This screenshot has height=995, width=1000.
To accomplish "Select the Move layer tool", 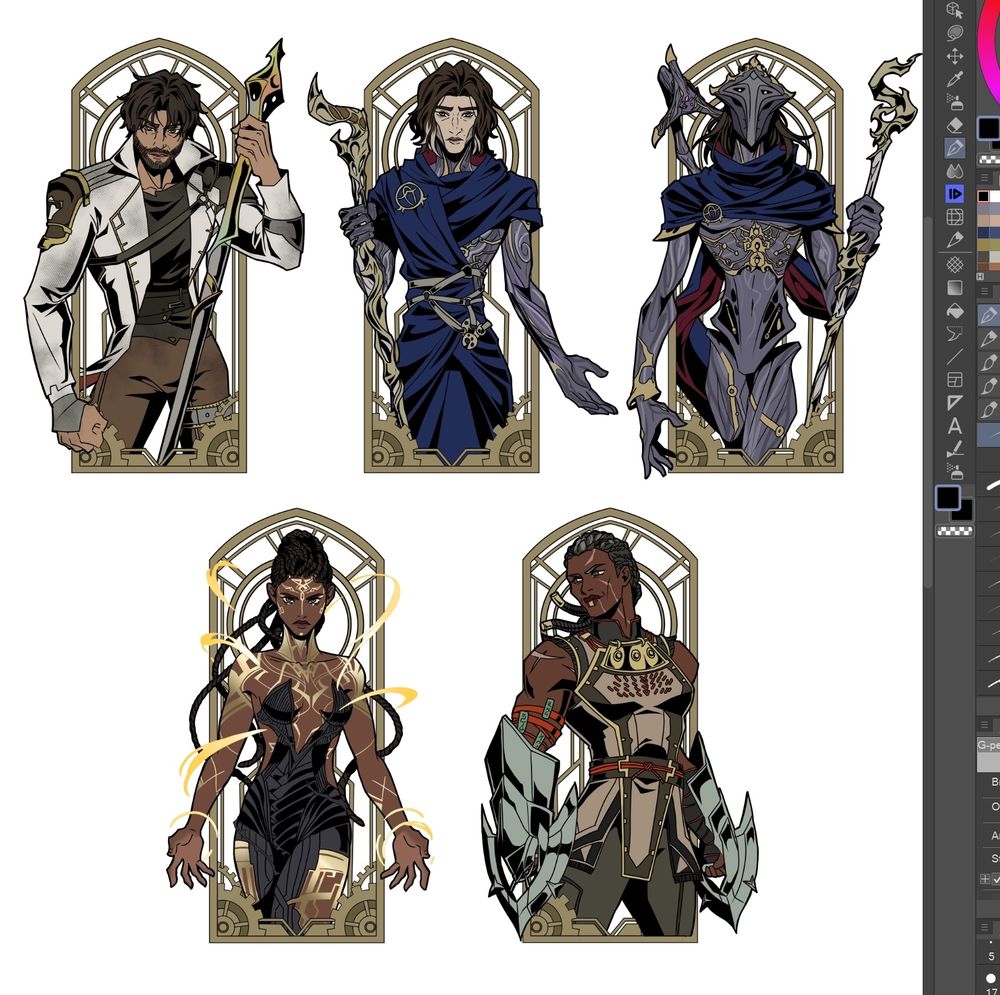I will (x=954, y=56).
